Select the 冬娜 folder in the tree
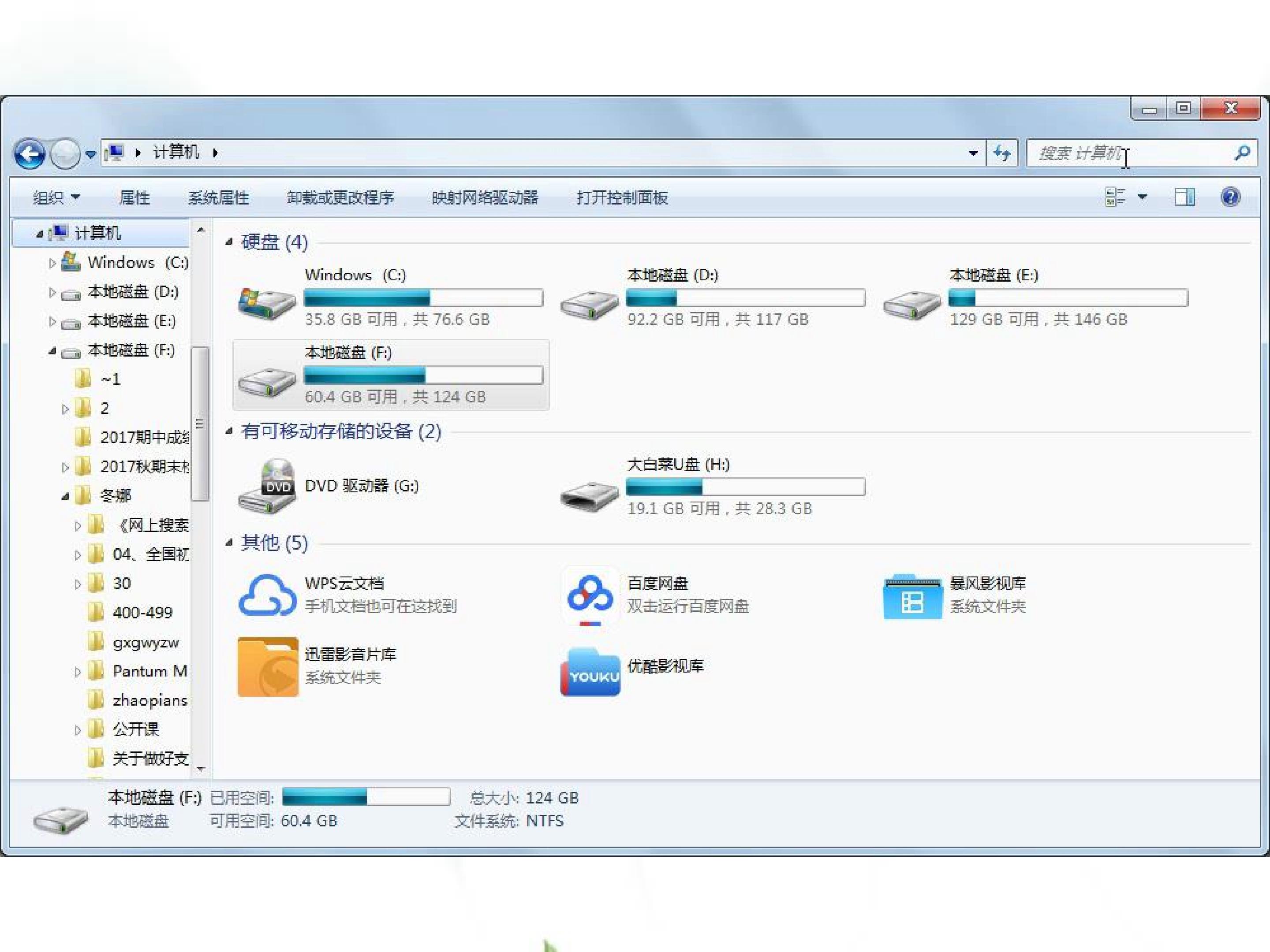The image size is (1270, 952). (116, 495)
